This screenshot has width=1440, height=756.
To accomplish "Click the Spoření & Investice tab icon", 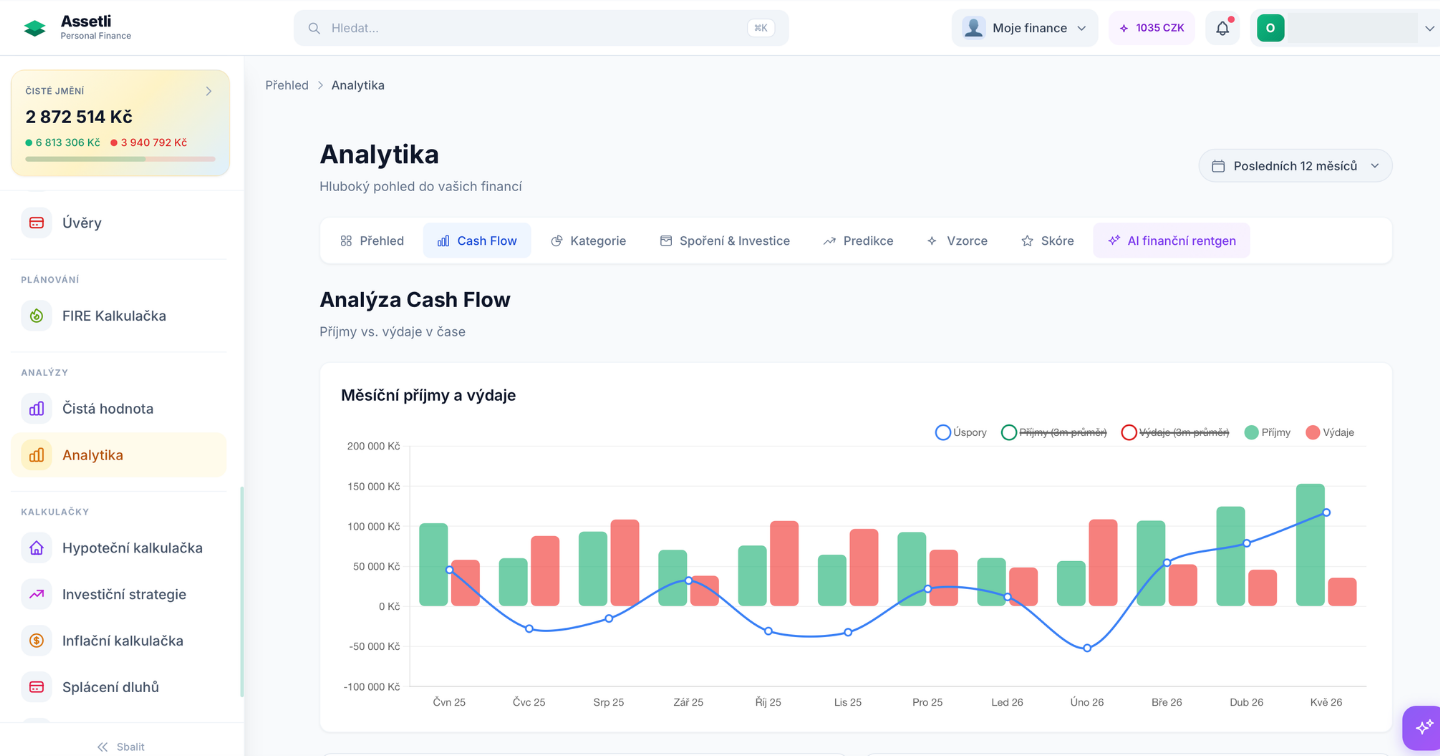I will pos(666,241).
